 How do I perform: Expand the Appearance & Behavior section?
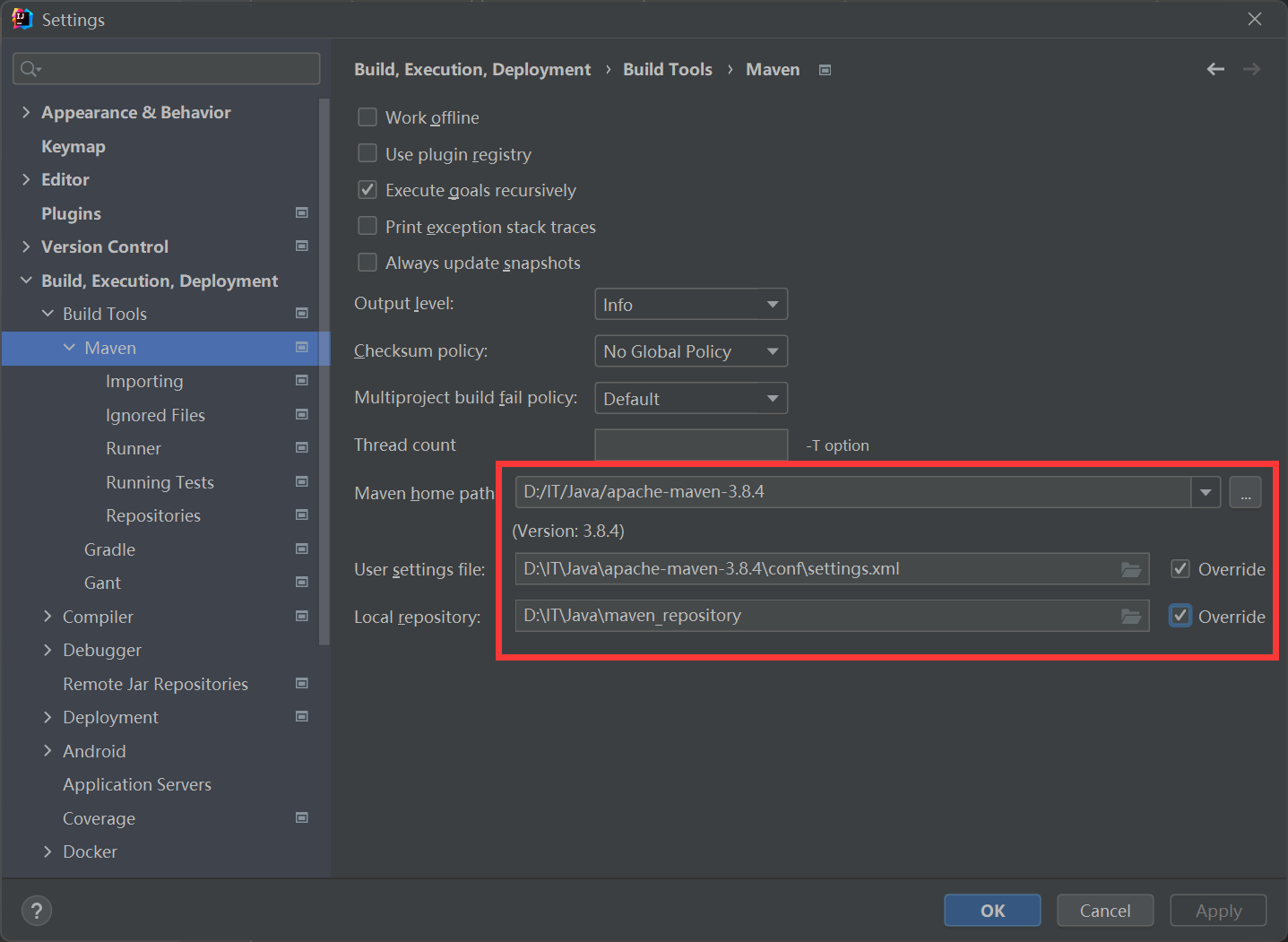(25, 111)
